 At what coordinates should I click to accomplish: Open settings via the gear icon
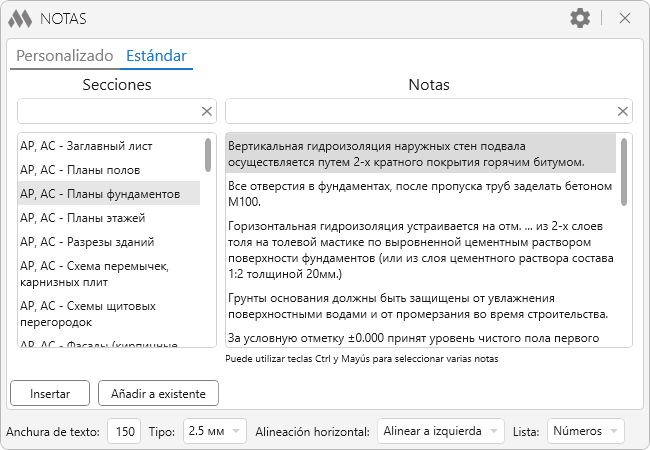pos(580,18)
